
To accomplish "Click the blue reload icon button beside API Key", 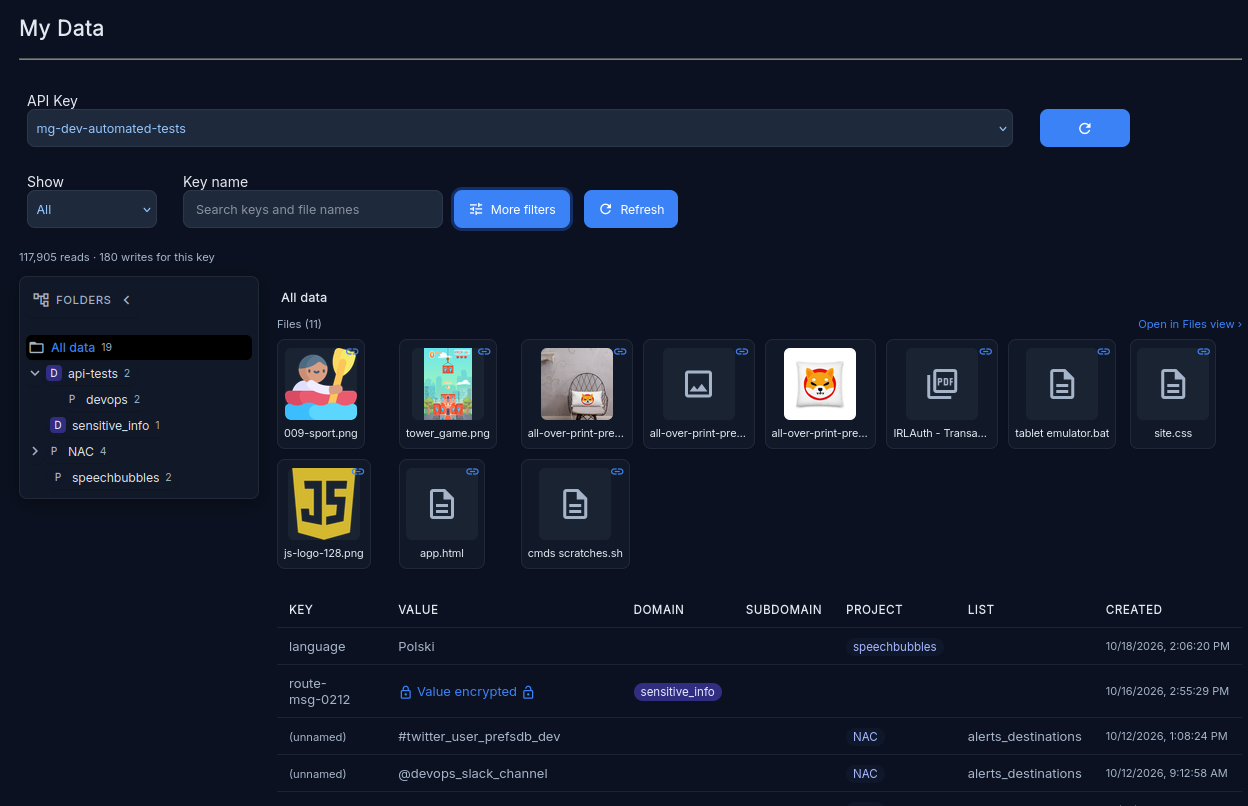I will click(x=1085, y=128).
